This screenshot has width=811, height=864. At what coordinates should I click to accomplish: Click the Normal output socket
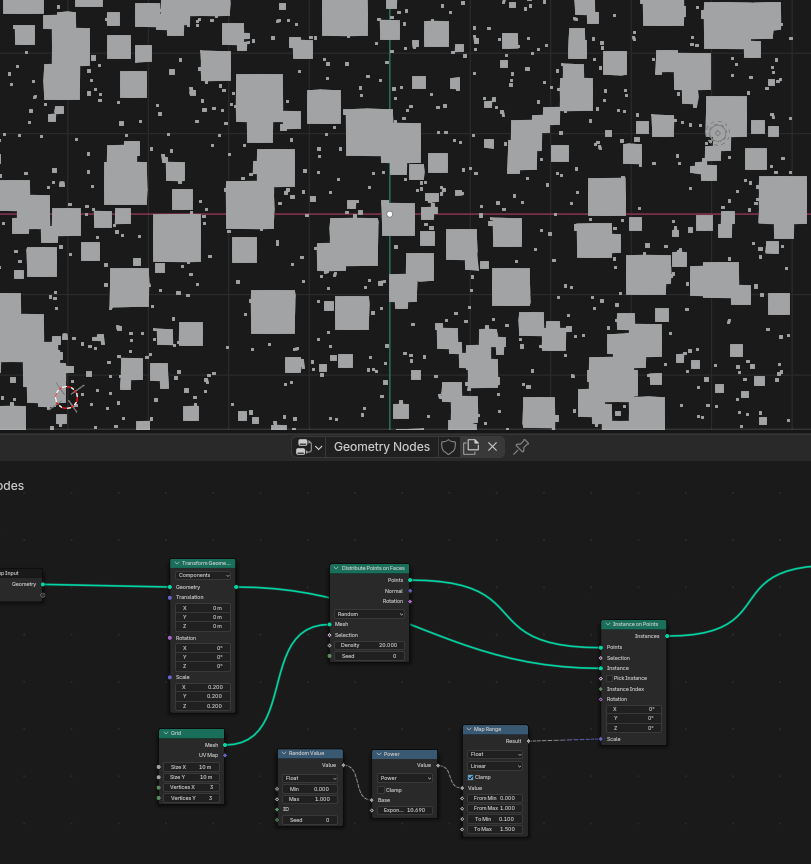410,591
